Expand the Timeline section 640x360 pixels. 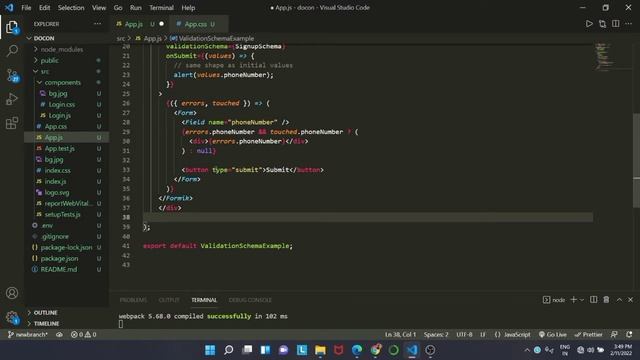[x=67, y=324]
